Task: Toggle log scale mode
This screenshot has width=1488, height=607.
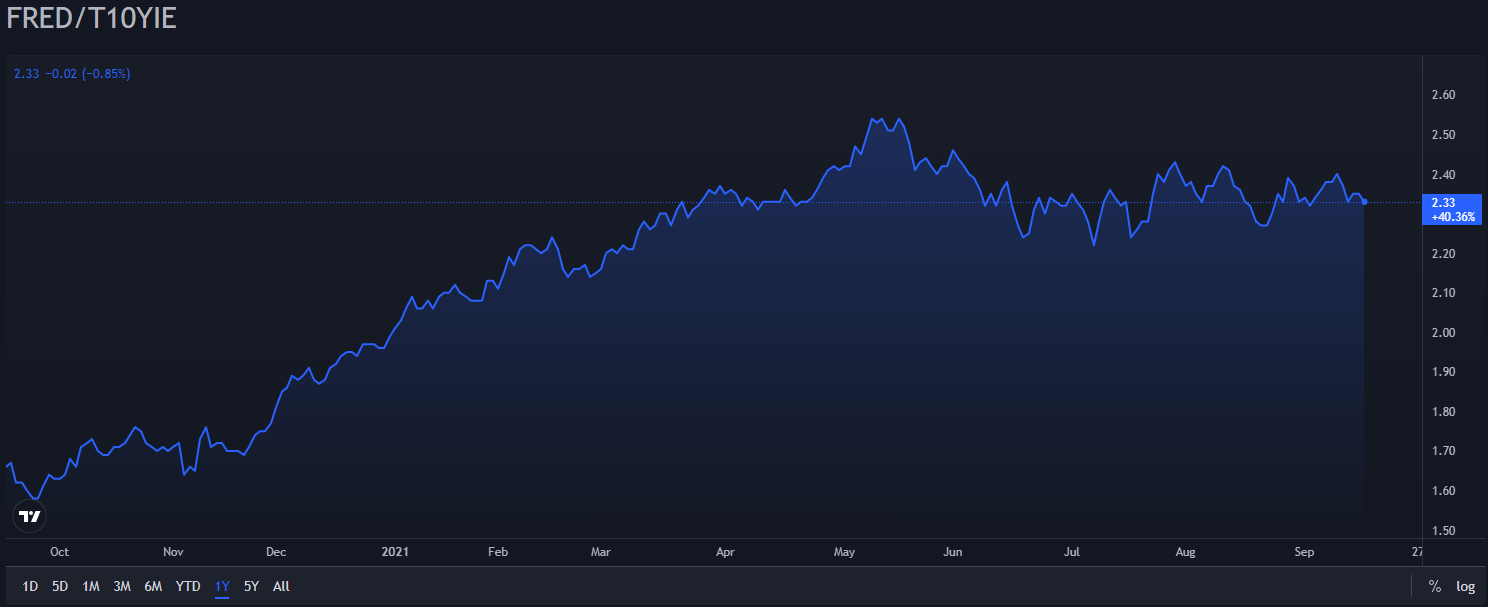Action: point(1465,587)
